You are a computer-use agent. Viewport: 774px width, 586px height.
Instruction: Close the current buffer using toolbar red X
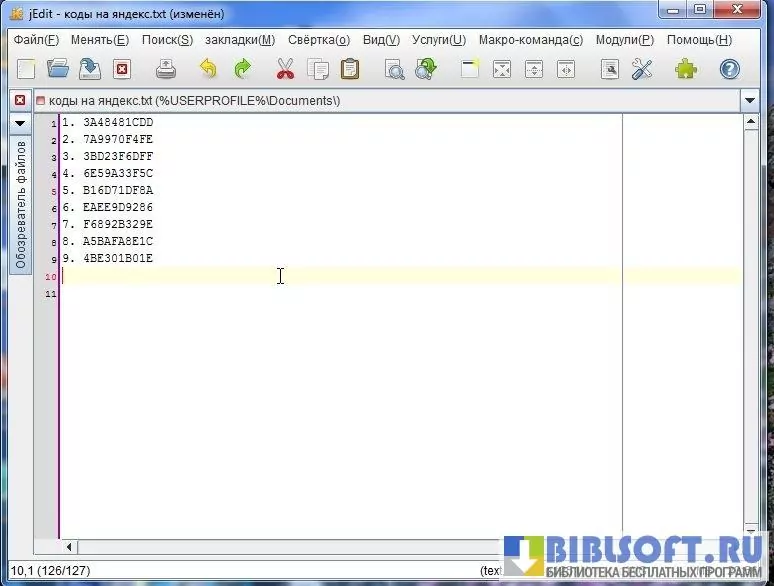pyautogui.click(x=122, y=69)
